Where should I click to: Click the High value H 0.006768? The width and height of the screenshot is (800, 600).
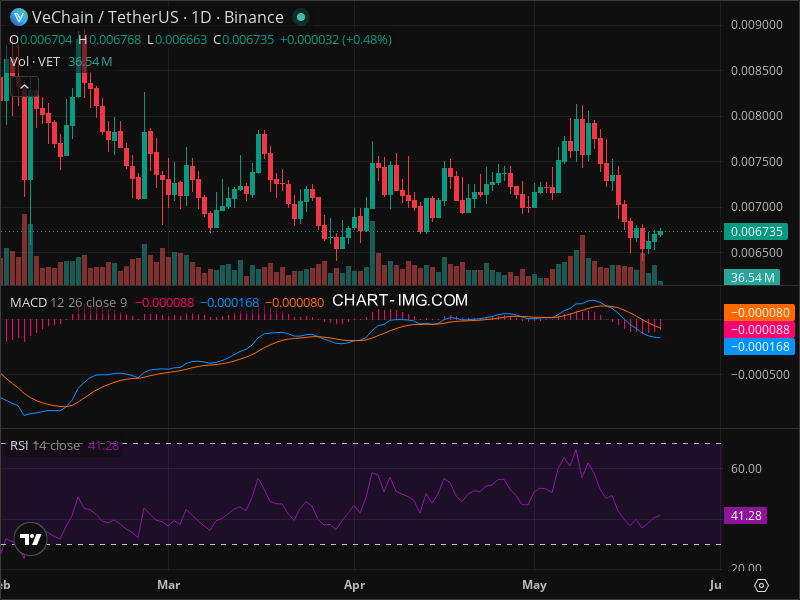(x=110, y=40)
